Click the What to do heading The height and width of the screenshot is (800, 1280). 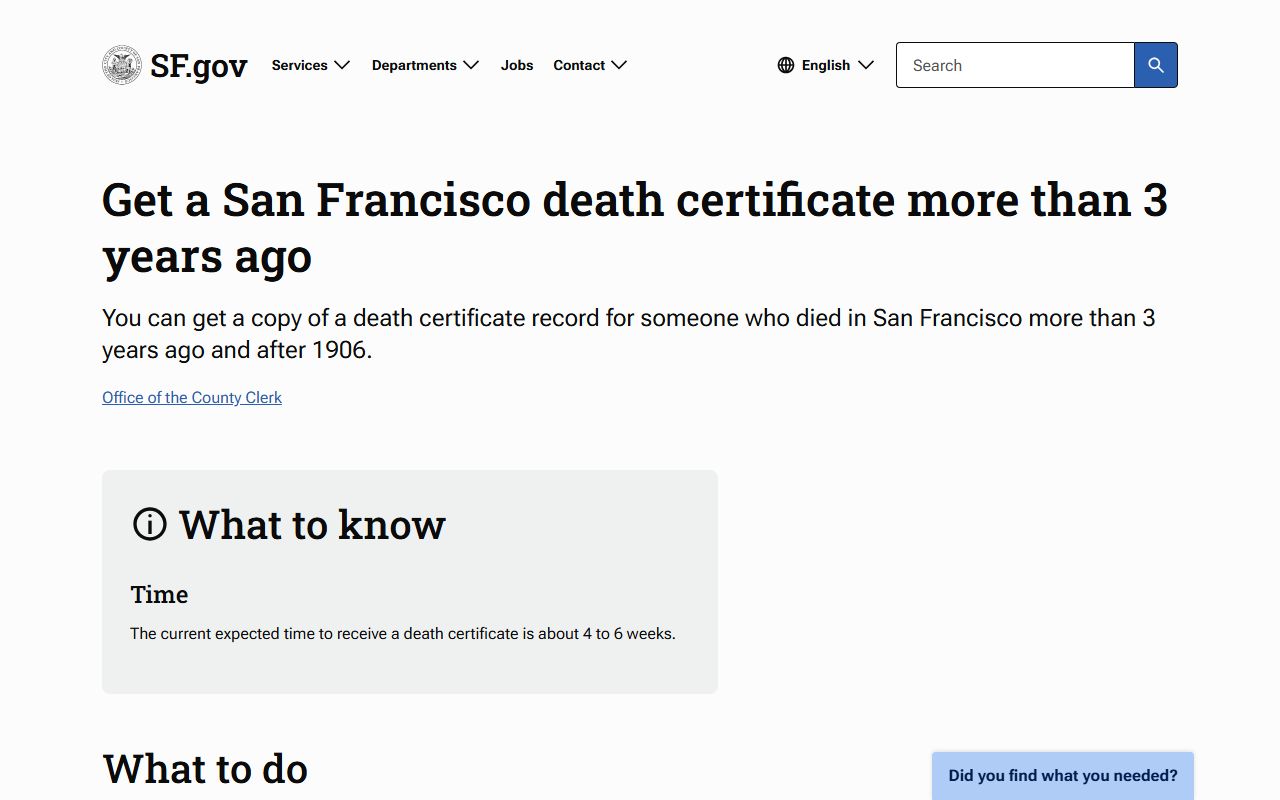click(205, 769)
